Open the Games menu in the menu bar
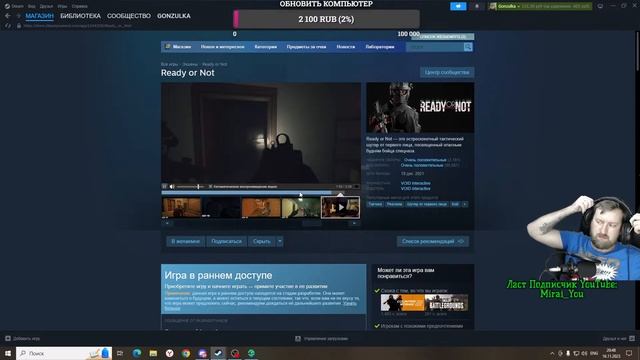Screen dimensions: 640x360 click(x=62, y=6)
